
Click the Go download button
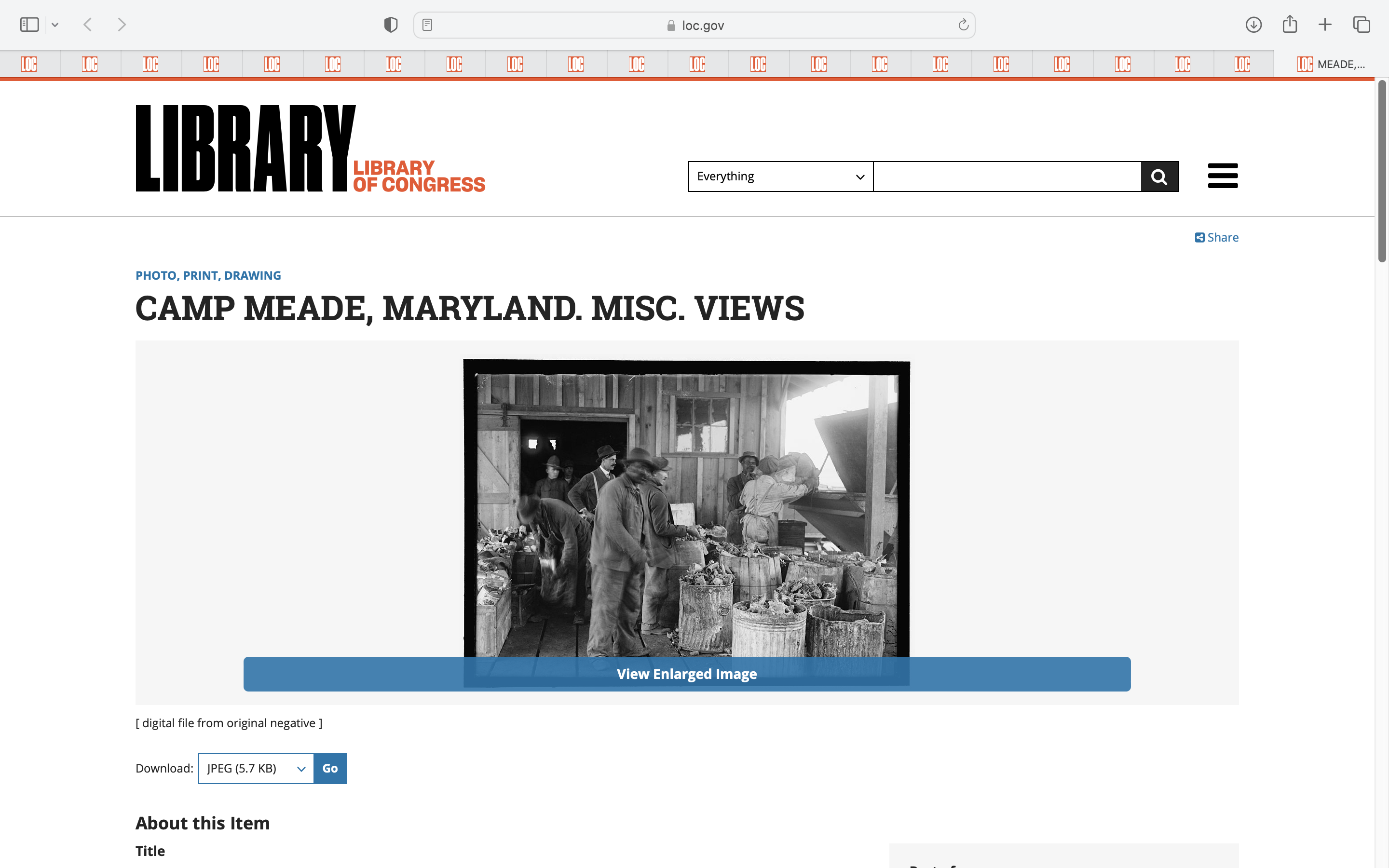click(330, 768)
